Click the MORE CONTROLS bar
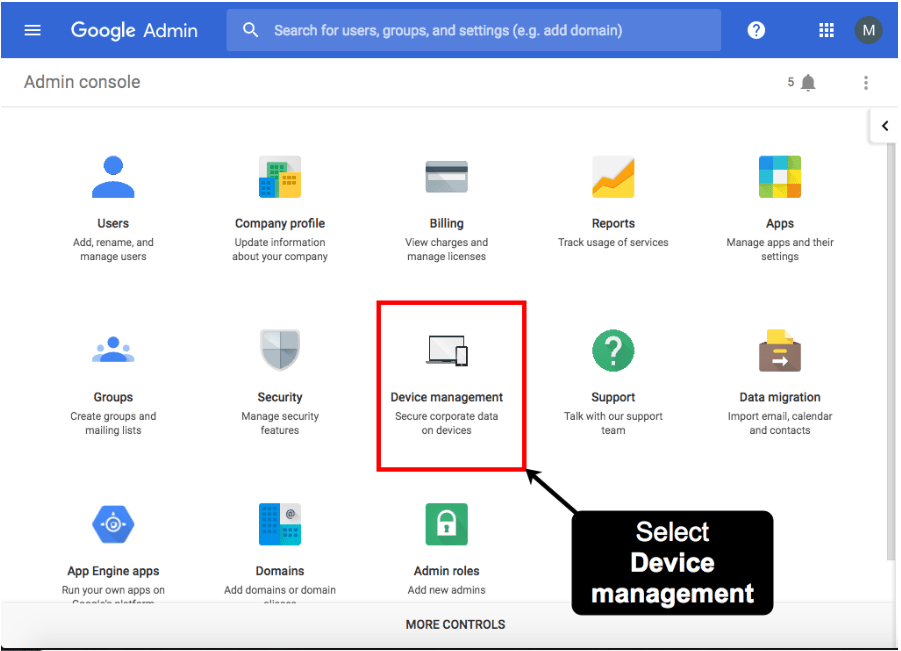901x651 pixels. point(455,625)
